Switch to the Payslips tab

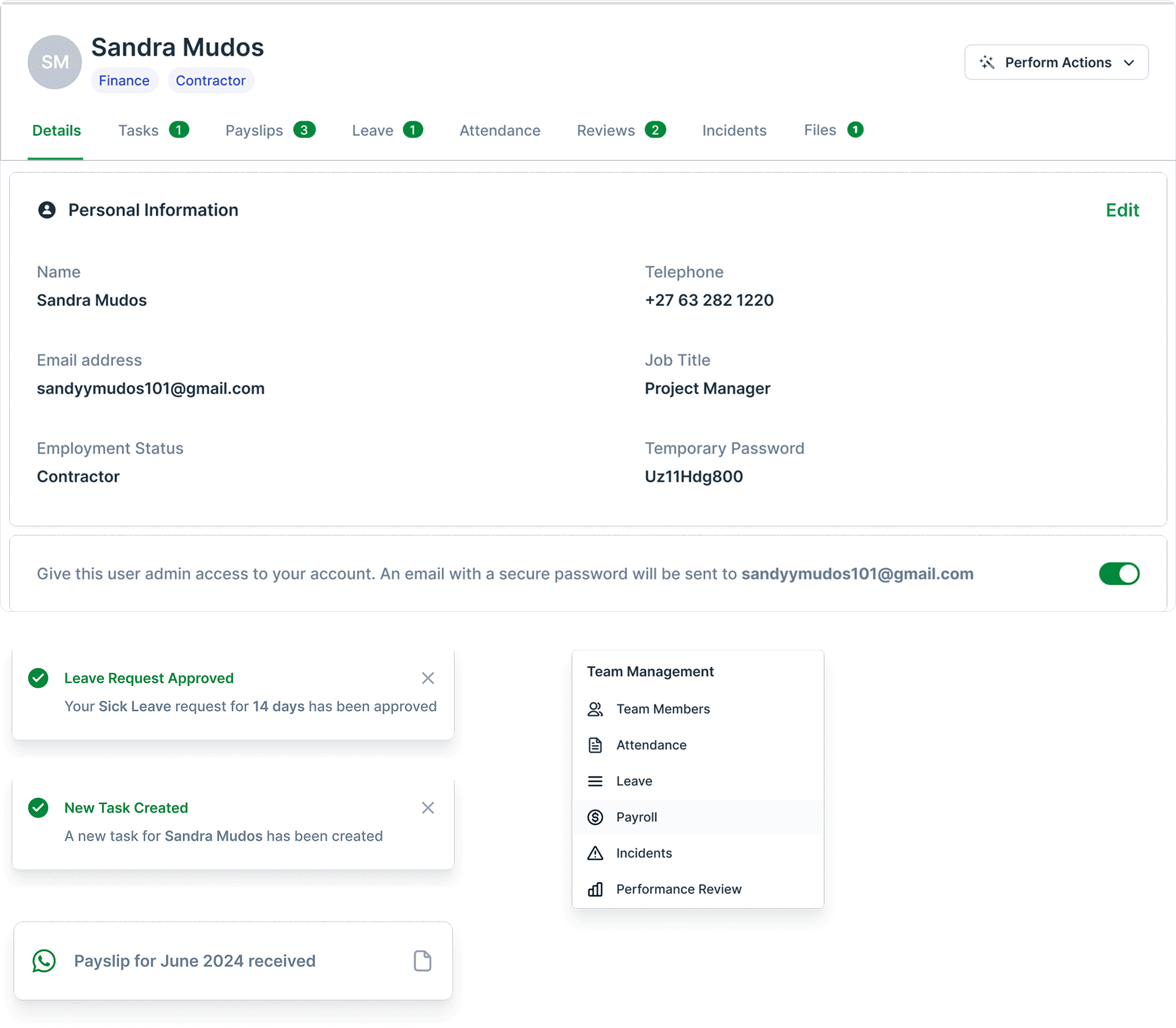point(254,130)
